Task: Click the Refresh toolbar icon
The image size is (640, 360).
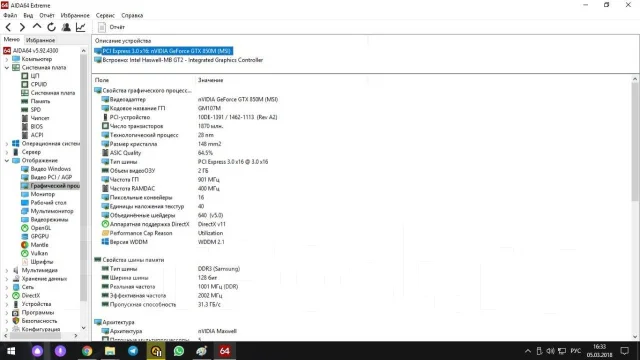Action: (x=51, y=27)
